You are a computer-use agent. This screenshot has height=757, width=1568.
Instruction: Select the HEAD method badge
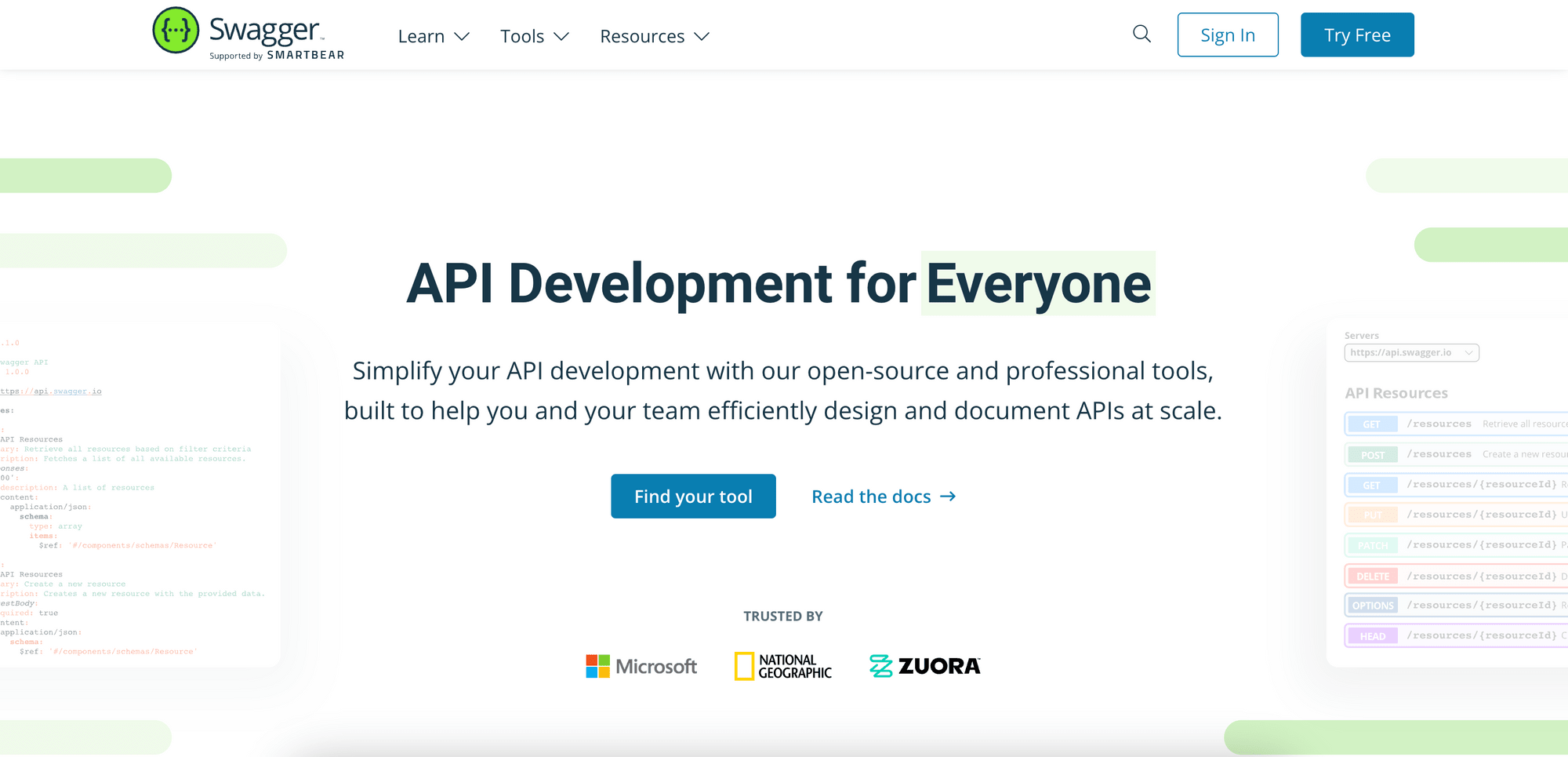tap(1372, 636)
